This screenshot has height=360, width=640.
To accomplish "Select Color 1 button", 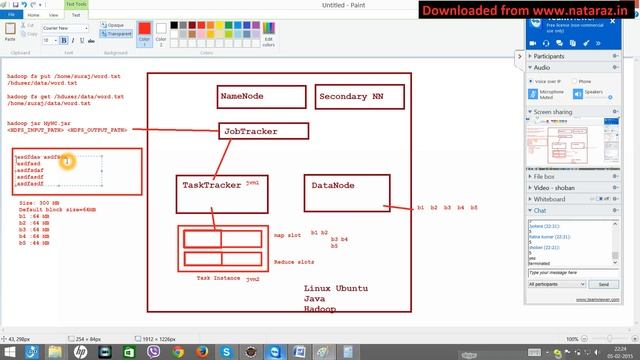I will [x=144, y=33].
